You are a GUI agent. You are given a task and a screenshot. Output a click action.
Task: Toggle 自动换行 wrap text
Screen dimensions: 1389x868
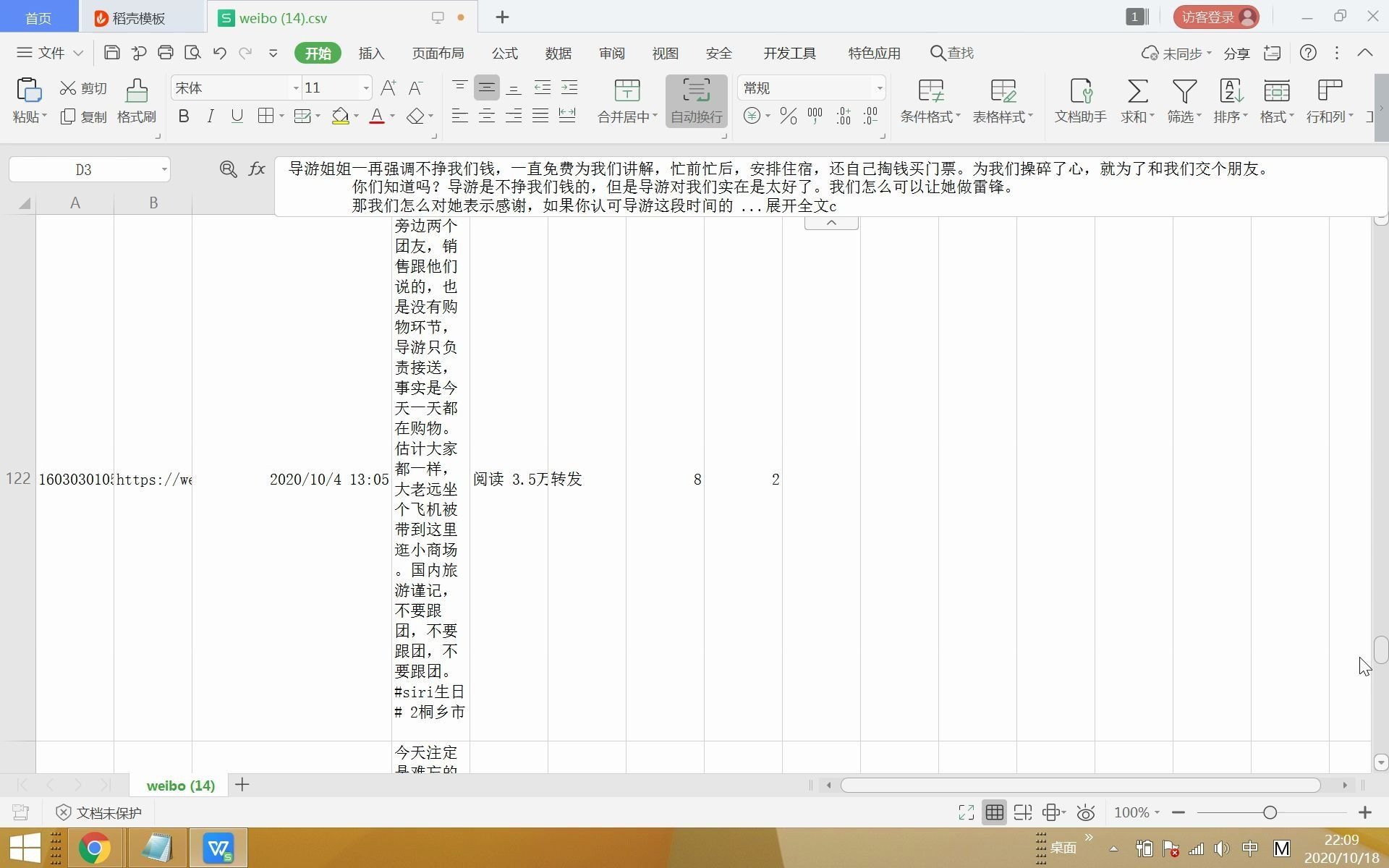tap(695, 100)
